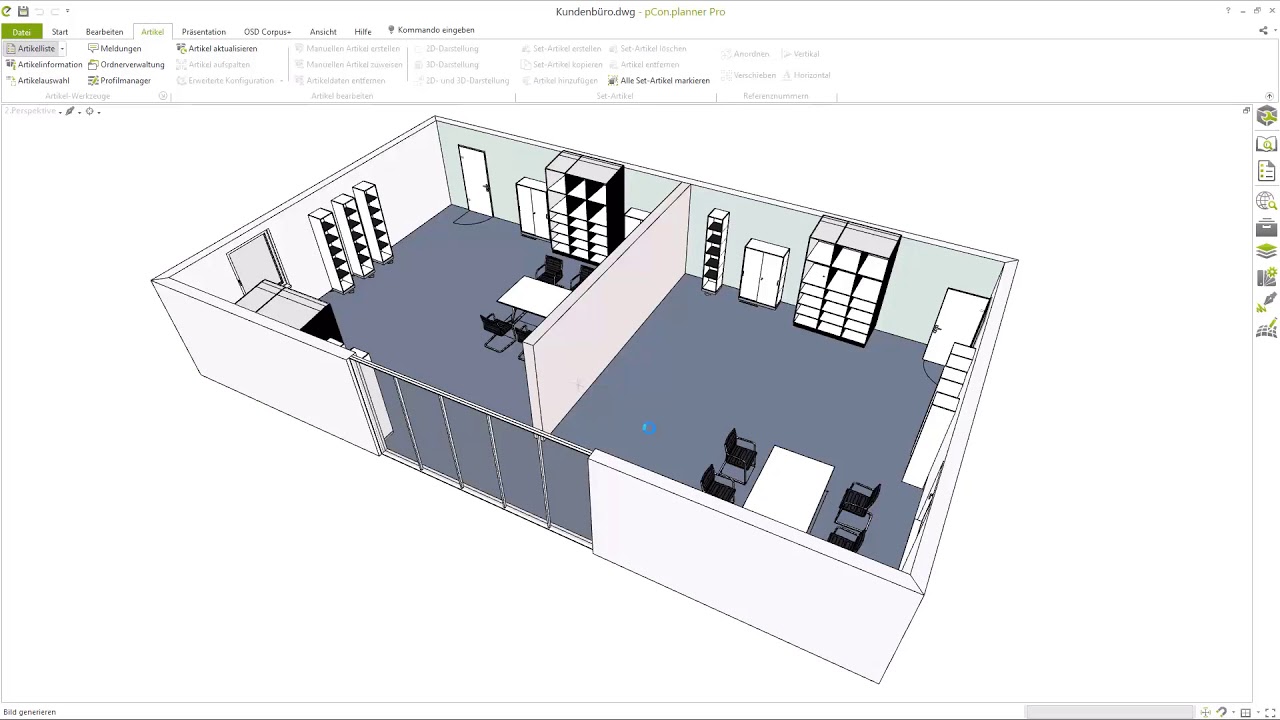Toggle fullscreen mode in status bar
The width and height of the screenshot is (1280, 720).
tap(1270, 712)
